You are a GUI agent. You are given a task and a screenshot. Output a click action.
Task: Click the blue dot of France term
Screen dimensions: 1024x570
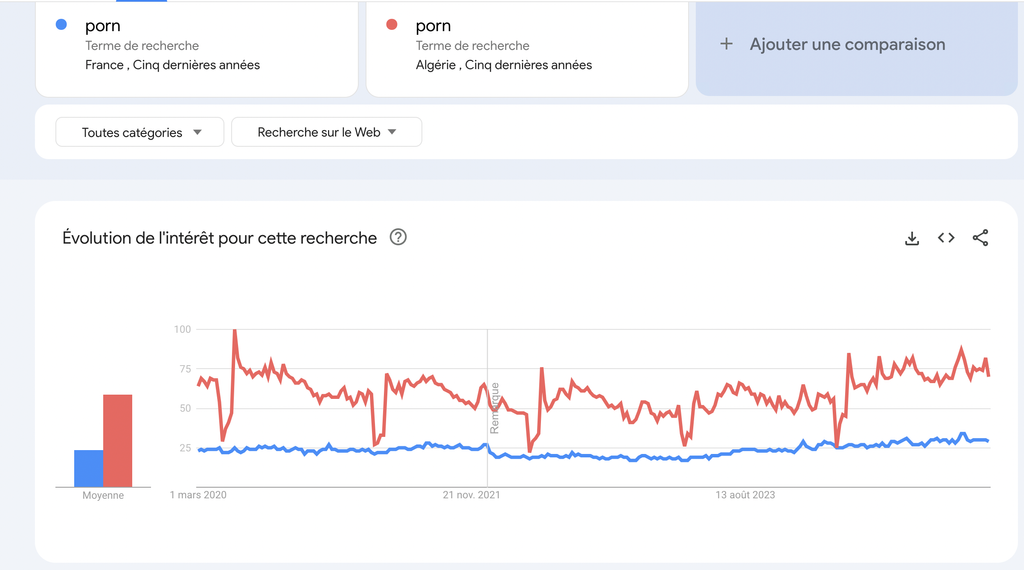point(62,25)
